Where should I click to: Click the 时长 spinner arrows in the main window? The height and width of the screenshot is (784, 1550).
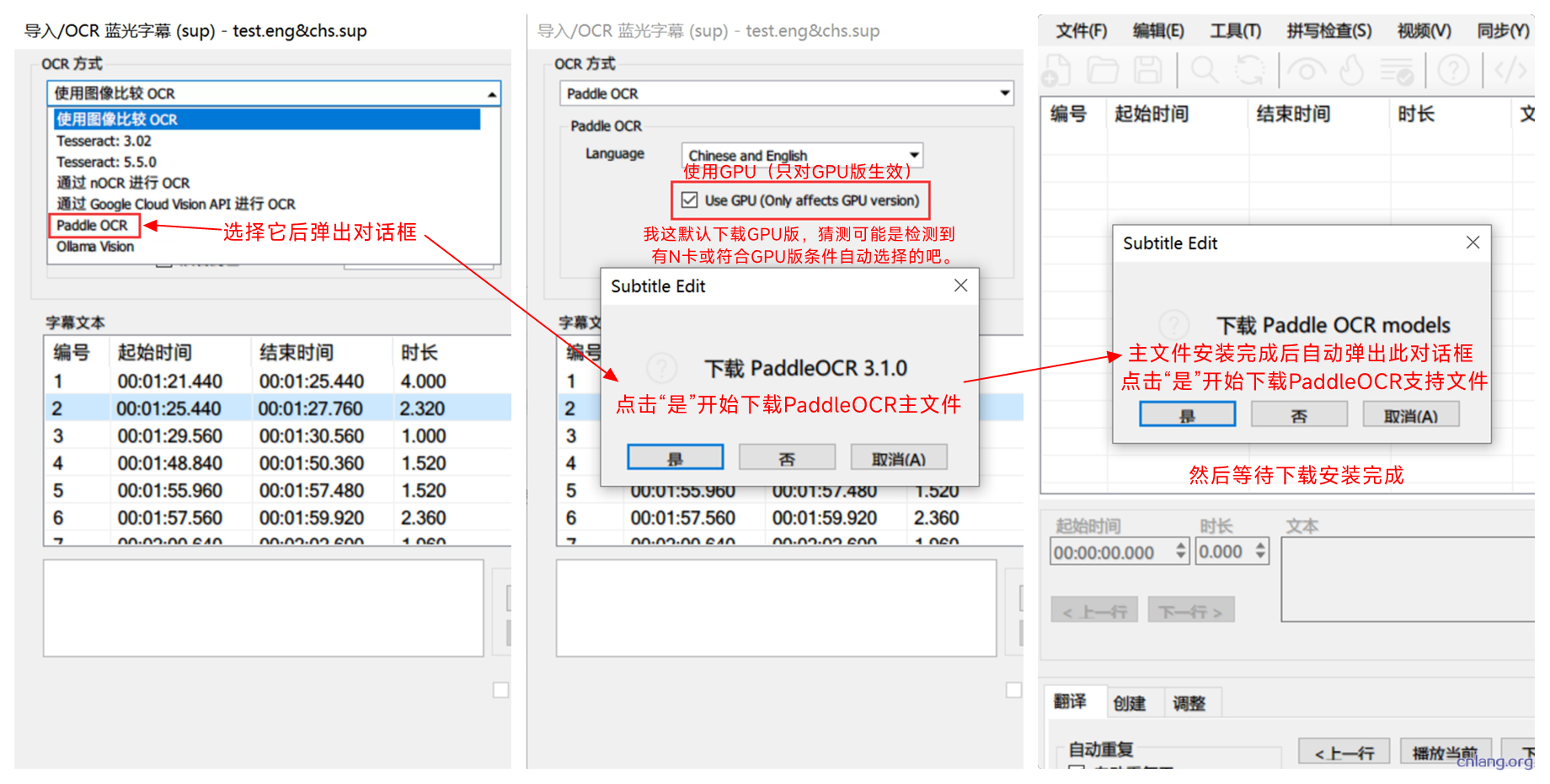pos(1260,552)
